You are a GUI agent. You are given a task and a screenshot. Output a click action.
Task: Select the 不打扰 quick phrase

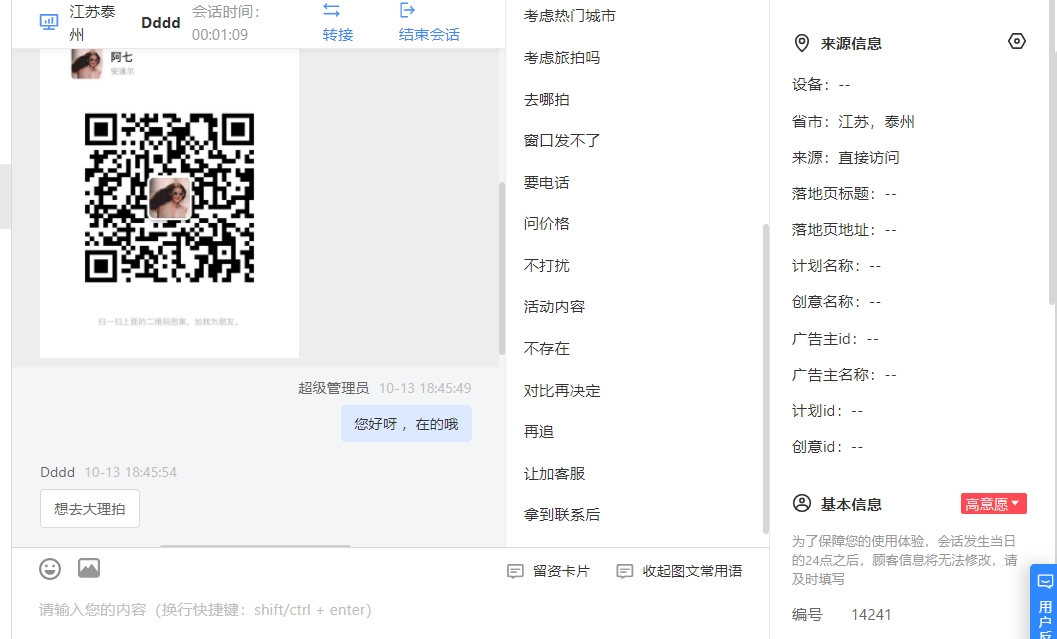tap(547, 266)
